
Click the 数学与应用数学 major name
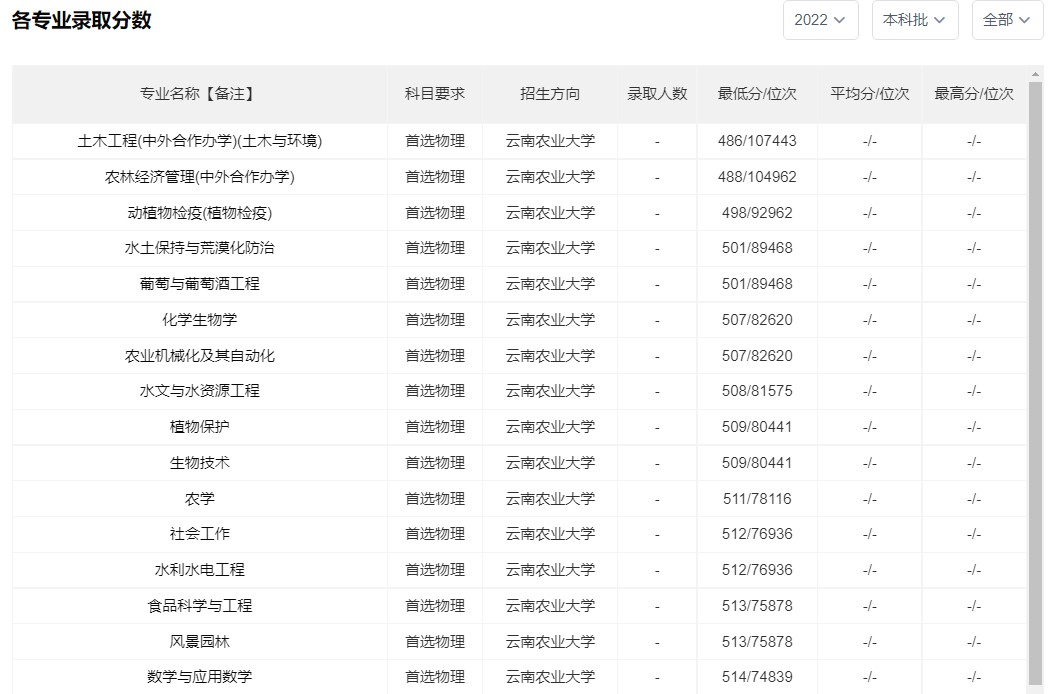click(x=199, y=677)
